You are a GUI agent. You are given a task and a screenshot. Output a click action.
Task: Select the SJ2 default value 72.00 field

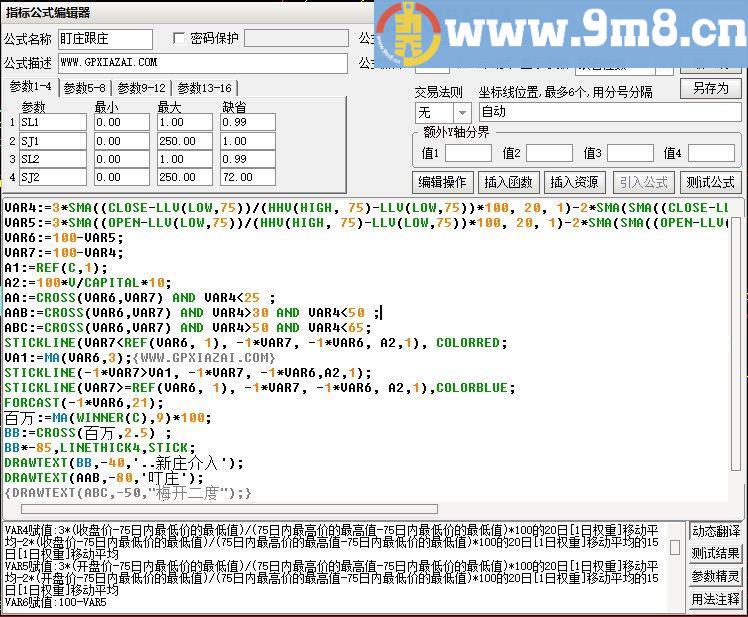point(247,177)
